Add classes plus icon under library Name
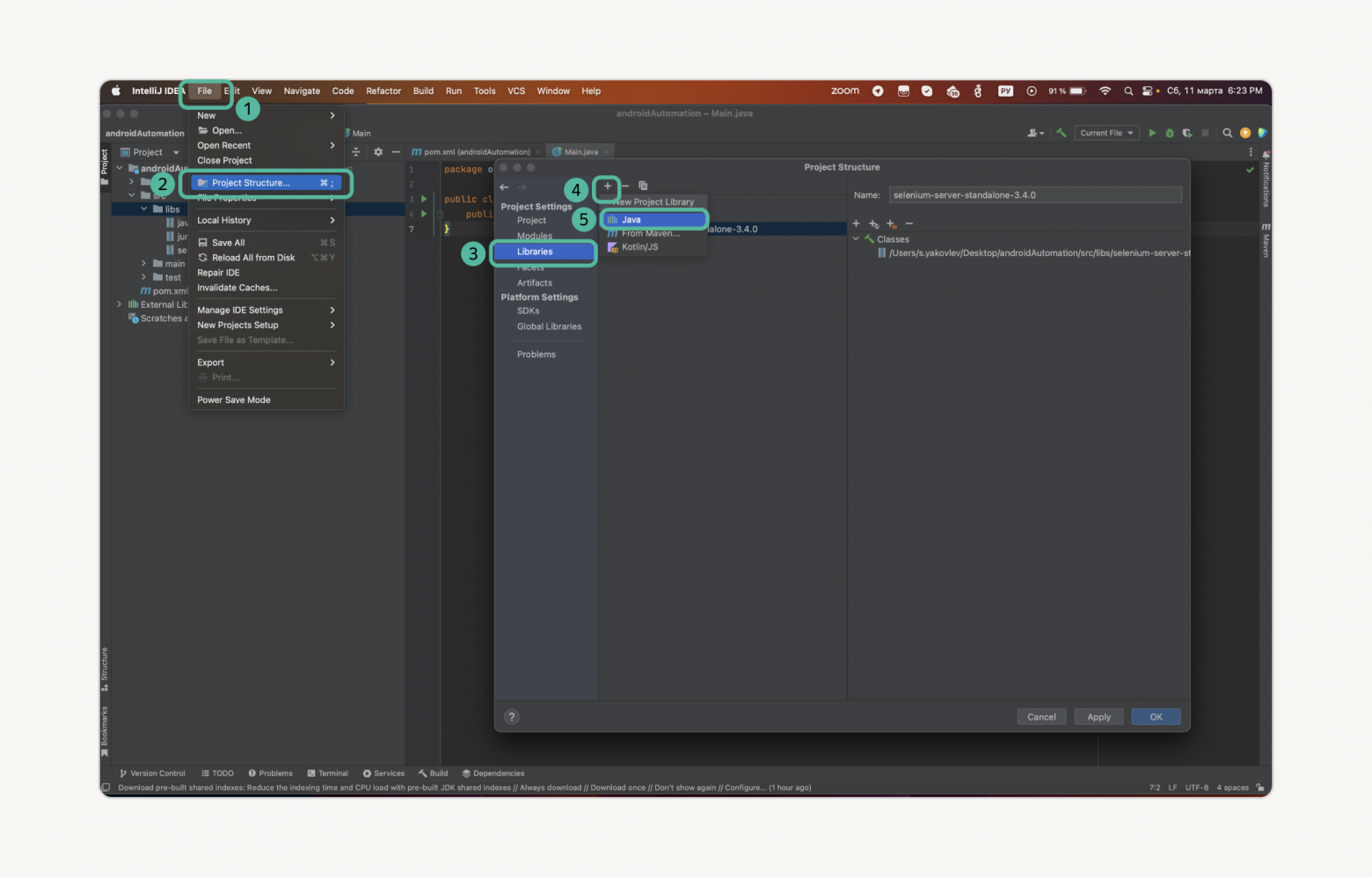The width and height of the screenshot is (1372, 878). [x=857, y=223]
